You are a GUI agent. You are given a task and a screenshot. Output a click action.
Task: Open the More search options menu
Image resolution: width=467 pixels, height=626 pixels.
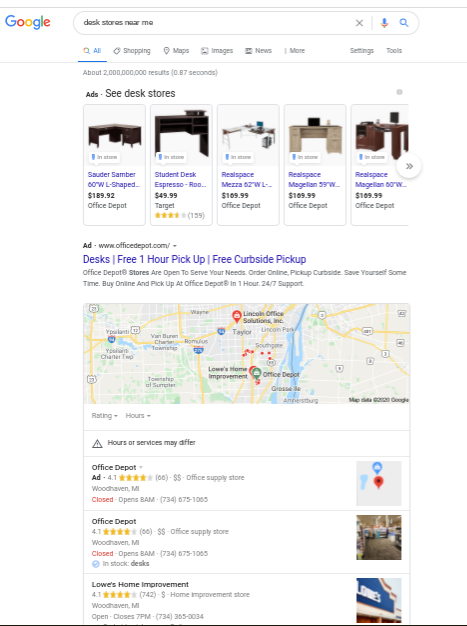click(x=295, y=51)
